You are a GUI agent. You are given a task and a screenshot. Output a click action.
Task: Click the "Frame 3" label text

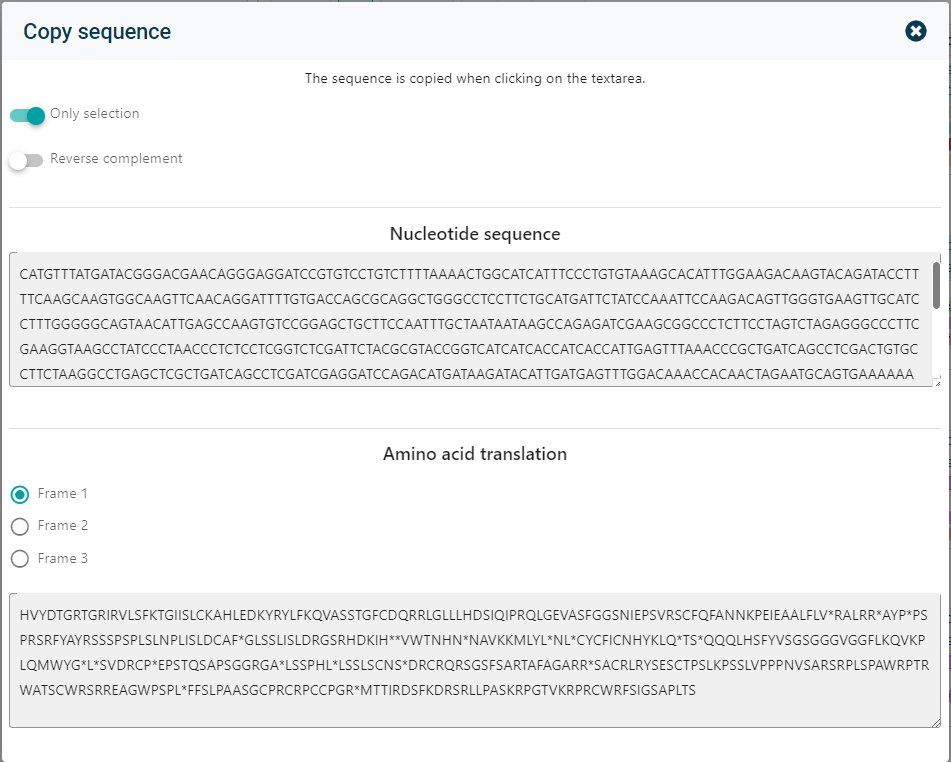click(x=63, y=558)
